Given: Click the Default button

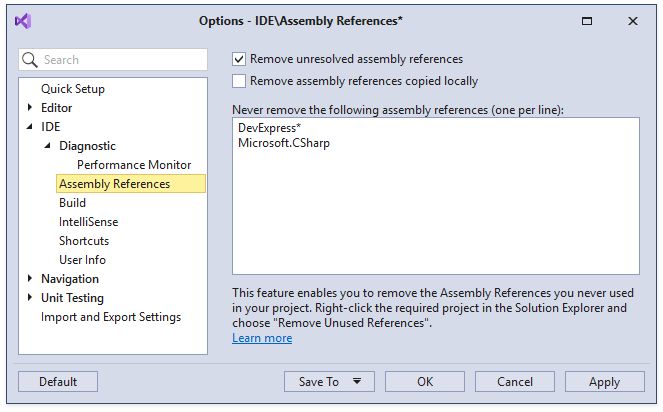Looking at the screenshot, I should click(58, 381).
